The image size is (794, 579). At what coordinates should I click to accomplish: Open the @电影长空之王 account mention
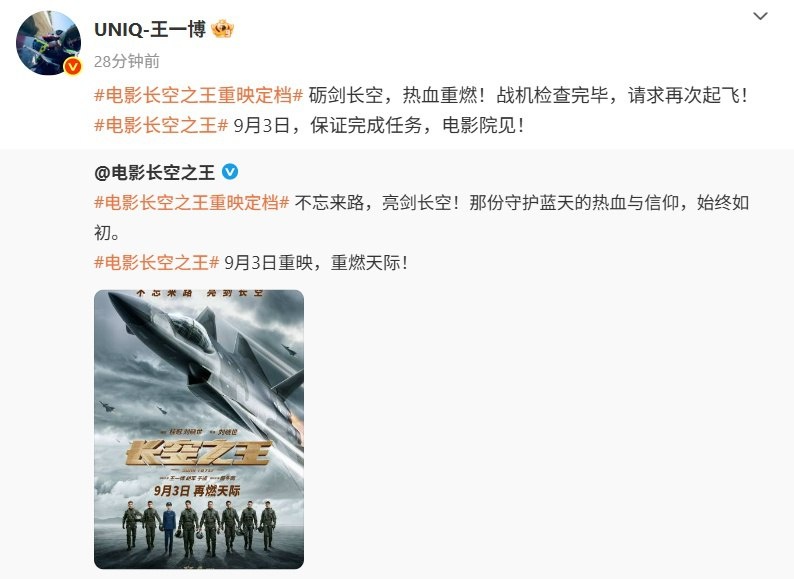tap(154, 173)
